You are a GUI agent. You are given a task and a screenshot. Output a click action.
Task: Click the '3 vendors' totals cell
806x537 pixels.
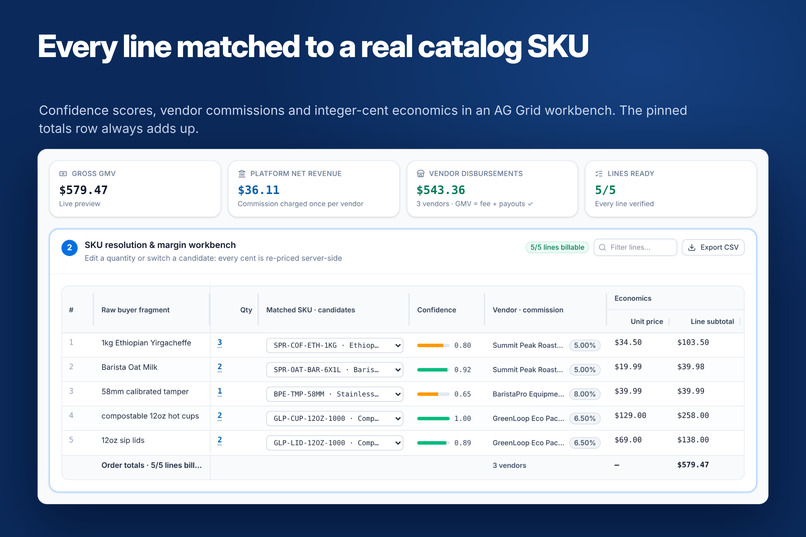pyautogui.click(x=509, y=466)
